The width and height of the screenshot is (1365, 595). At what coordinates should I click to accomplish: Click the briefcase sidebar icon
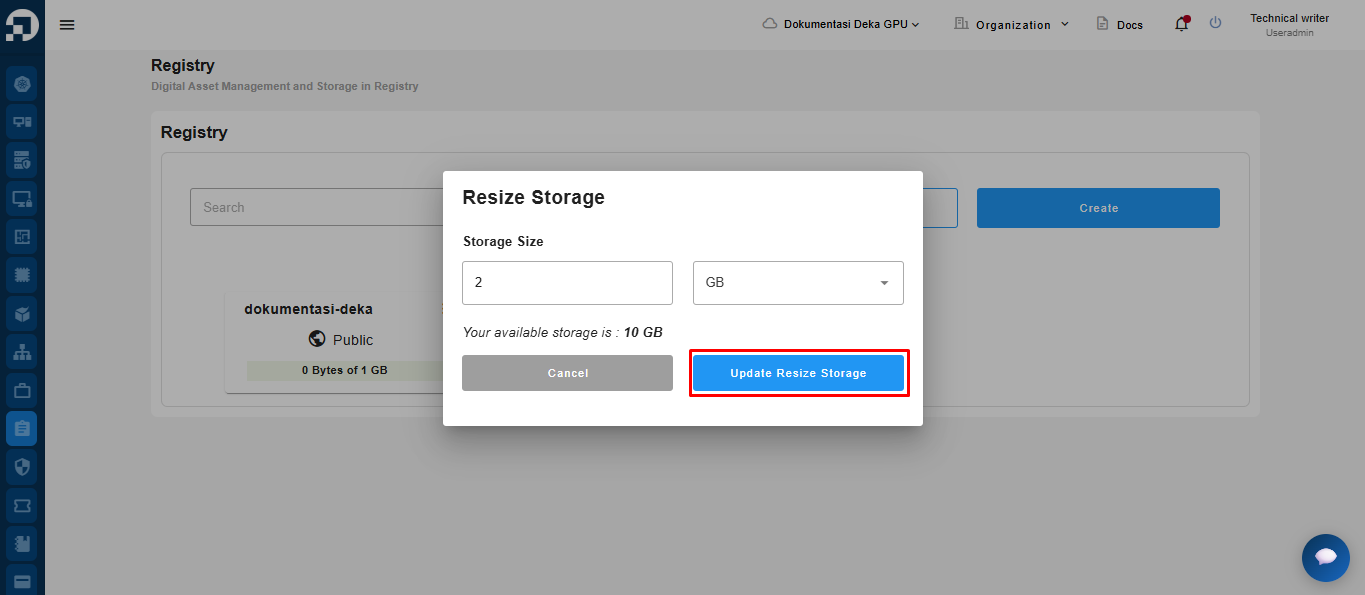coord(22,390)
